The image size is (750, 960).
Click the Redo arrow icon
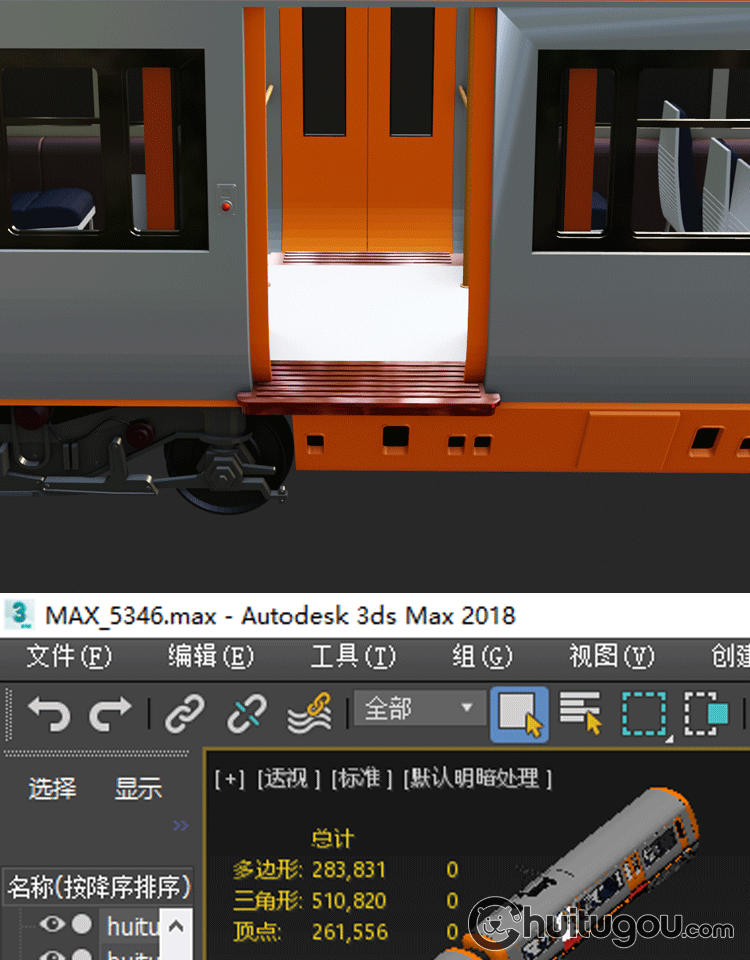110,714
